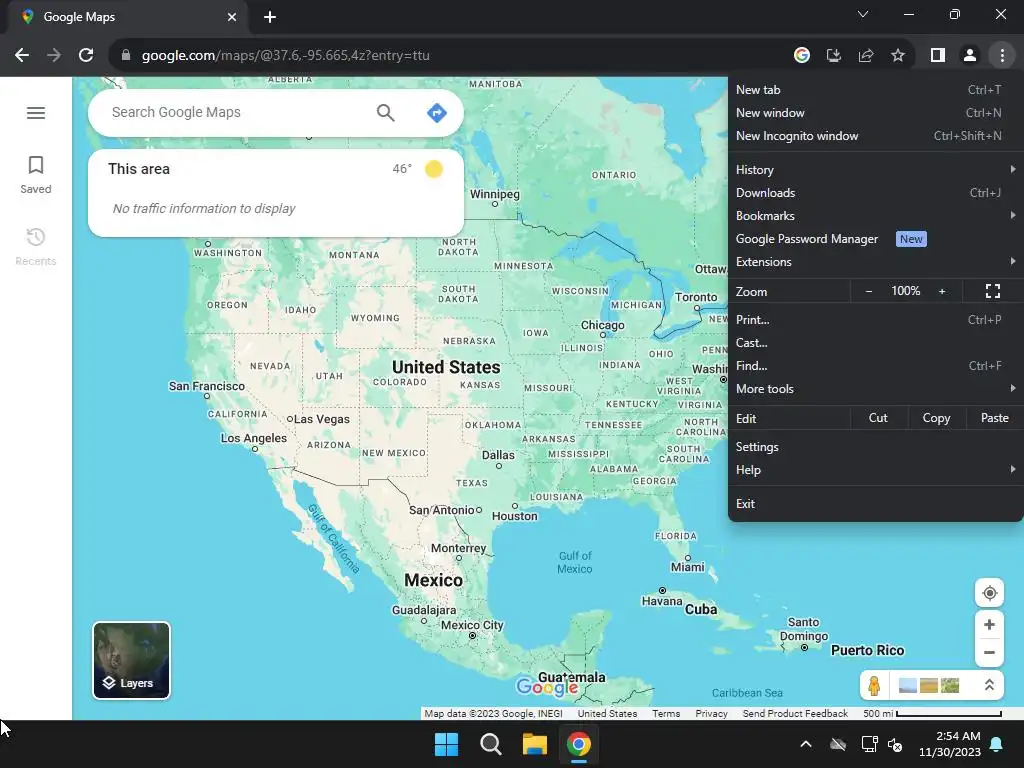The image size is (1024, 768).
Task: Open Saved places in sidebar
Action: point(36,175)
